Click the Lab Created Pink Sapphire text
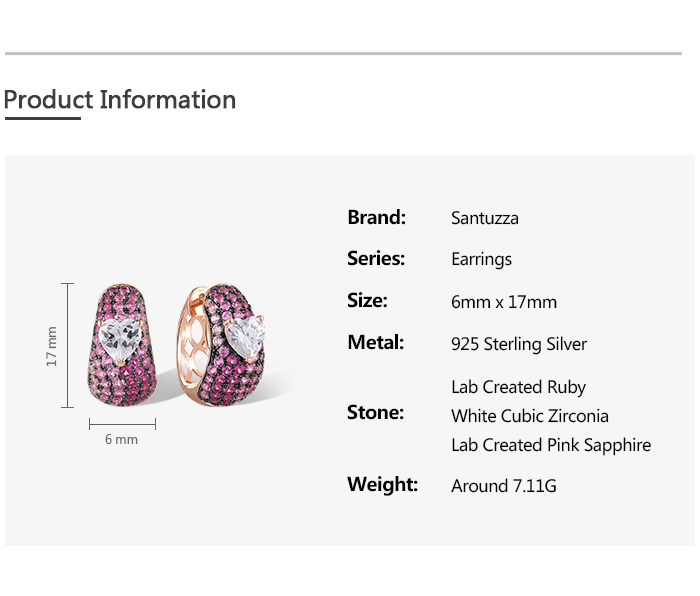 [551, 445]
